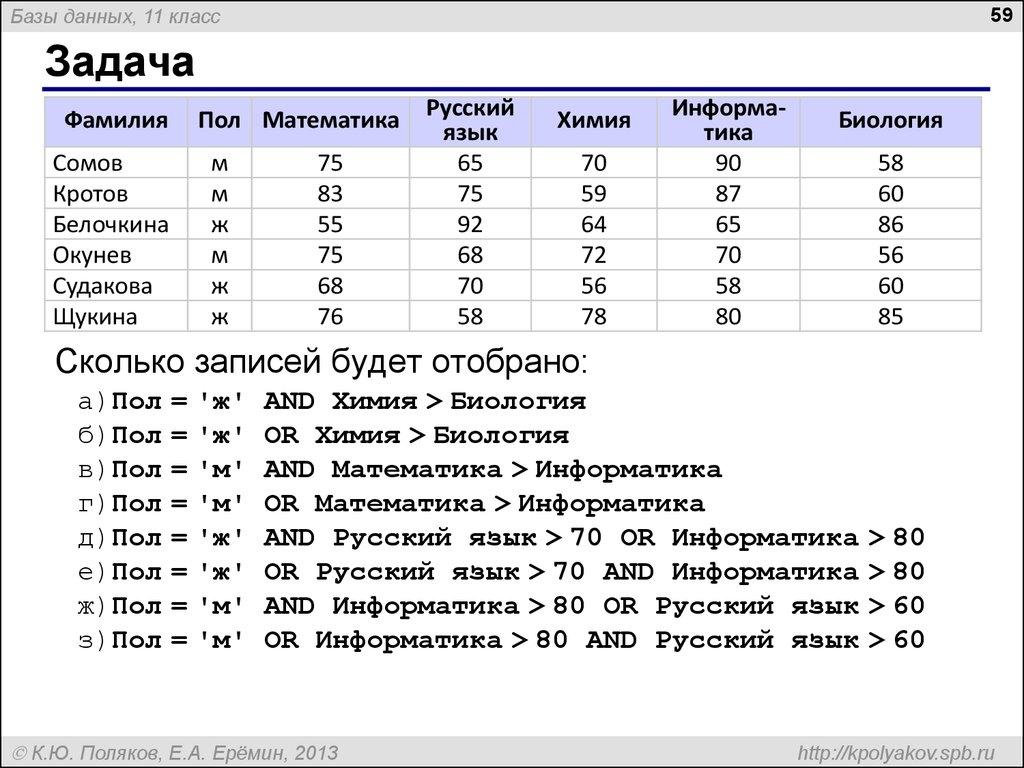Select the Русский язык column header
Image resolution: width=1024 pixels, height=768 pixels.
click(468, 119)
